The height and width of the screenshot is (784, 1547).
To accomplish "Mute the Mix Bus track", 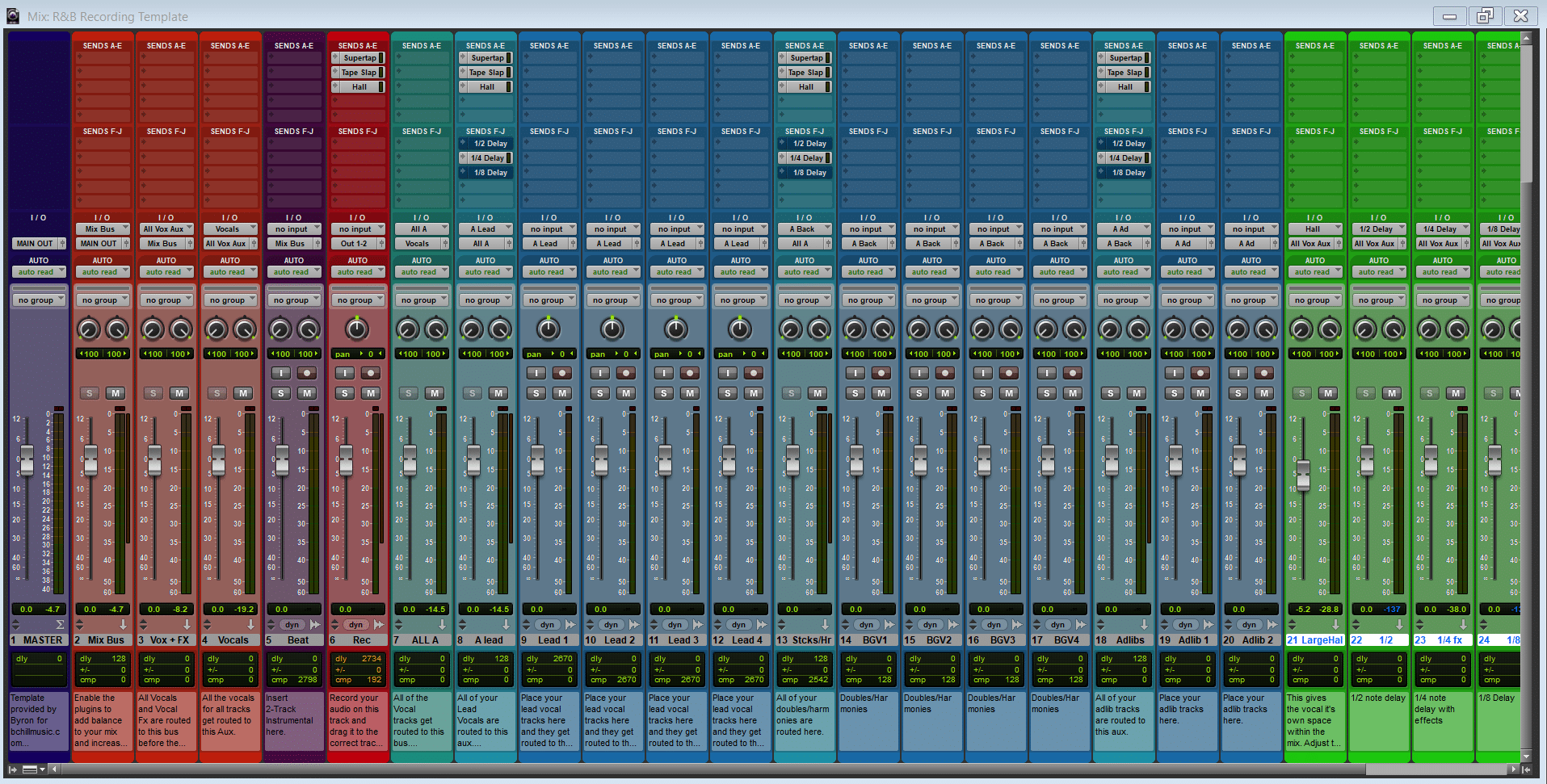I will (x=116, y=393).
